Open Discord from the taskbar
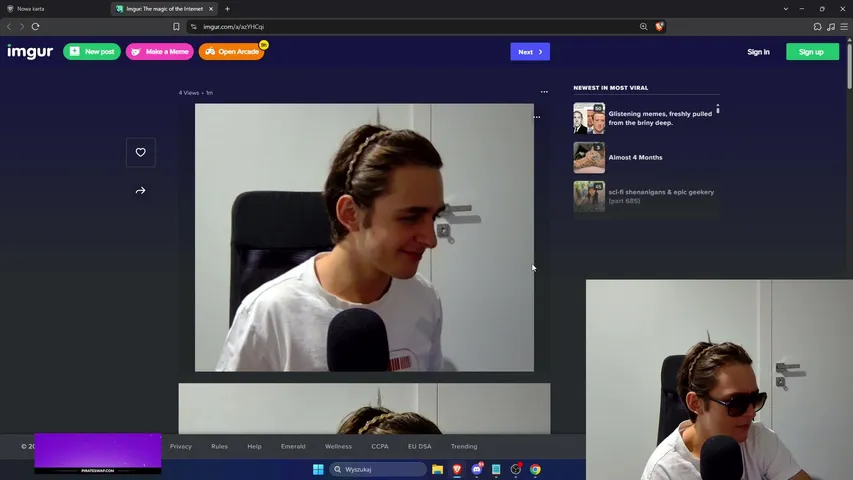The width and height of the screenshot is (853, 480). [x=477, y=469]
